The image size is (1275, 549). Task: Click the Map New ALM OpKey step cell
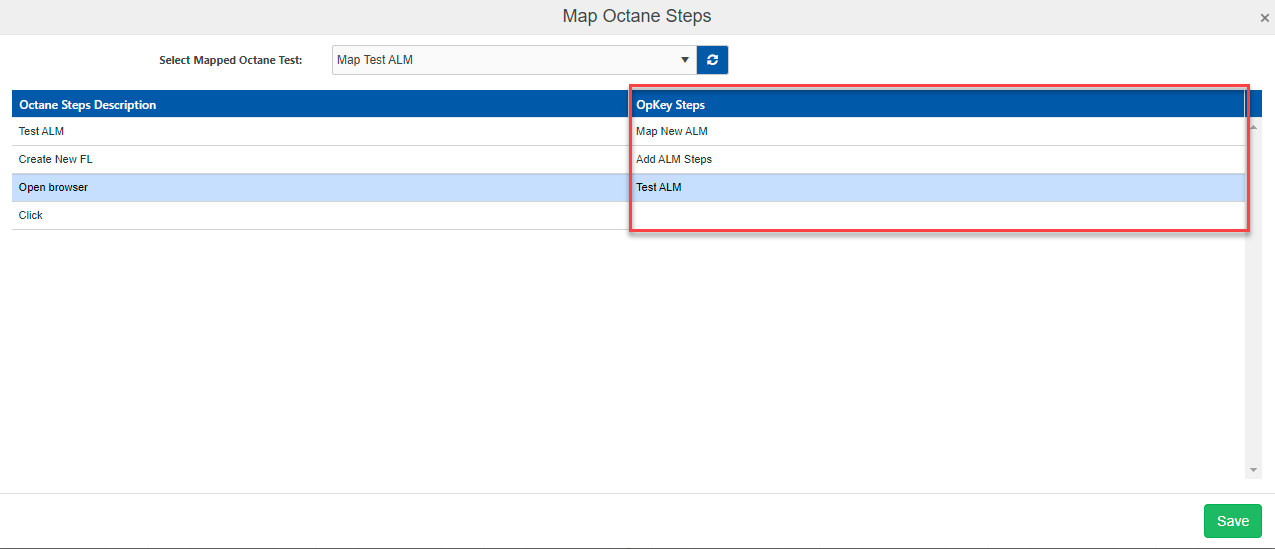pyautogui.click(x=672, y=131)
